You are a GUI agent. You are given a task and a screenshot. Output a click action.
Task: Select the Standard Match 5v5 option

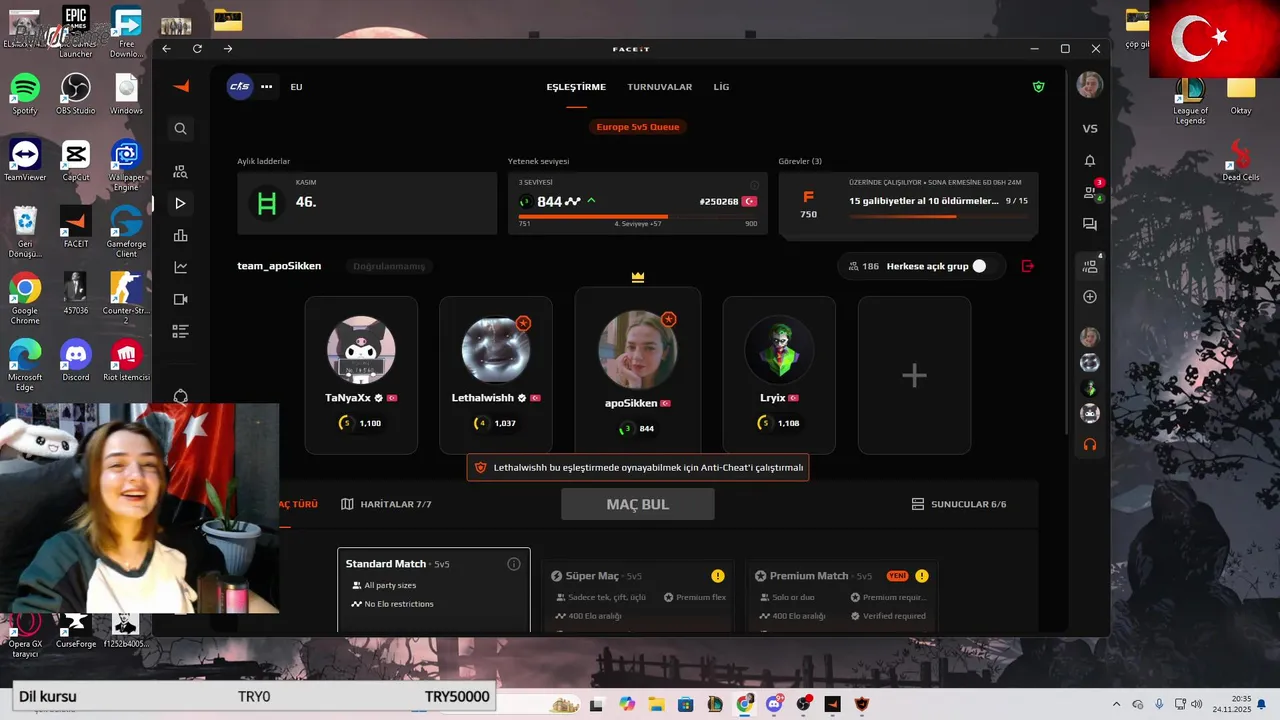click(x=434, y=590)
